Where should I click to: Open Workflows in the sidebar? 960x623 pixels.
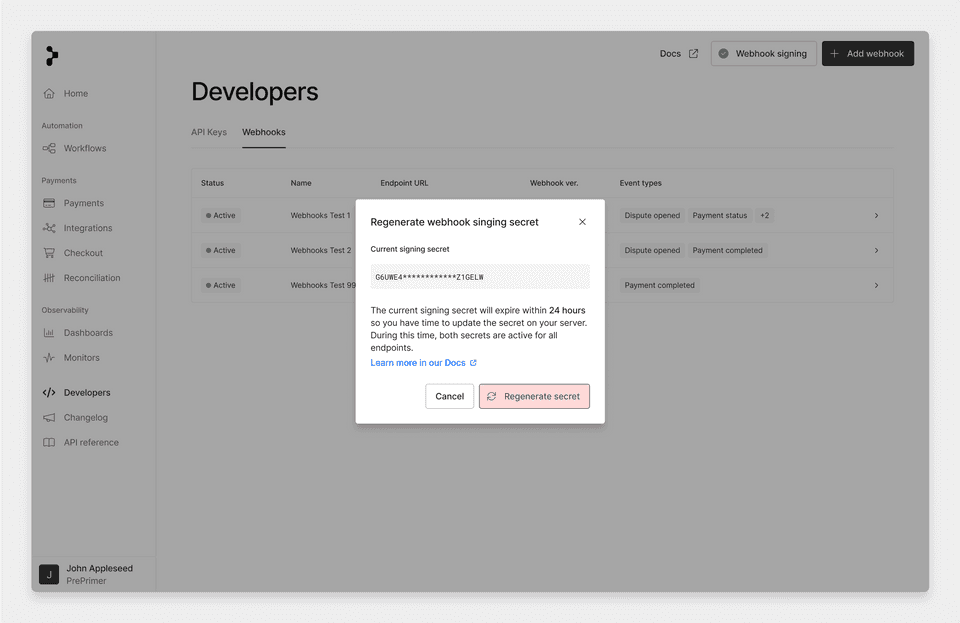pyautogui.click(x=85, y=148)
